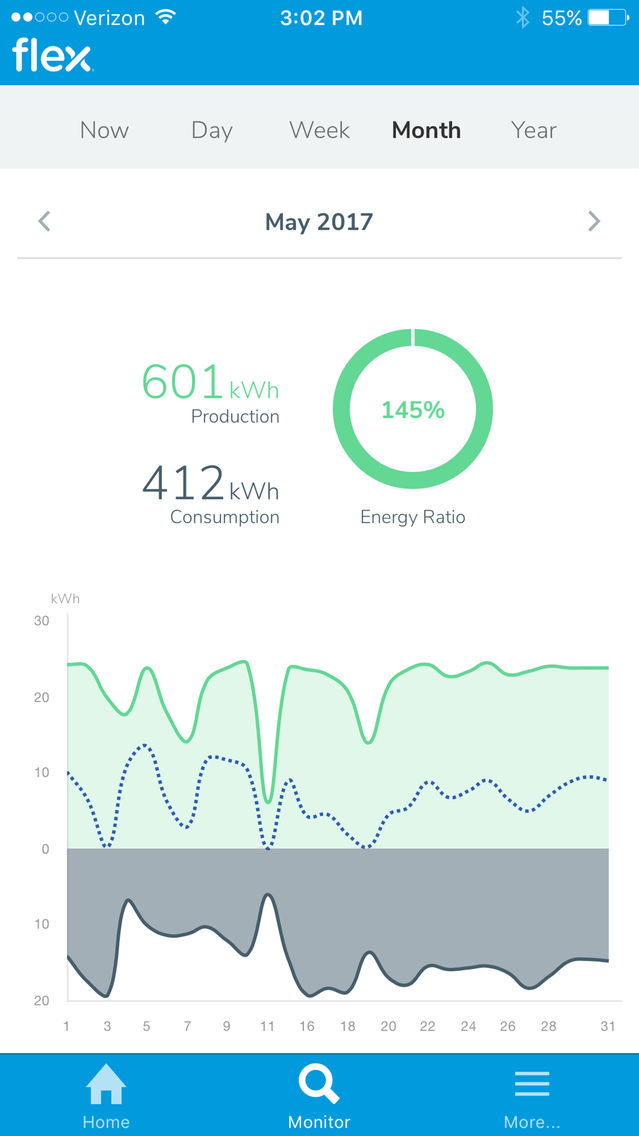Image resolution: width=639 pixels, height=1136 pixels.
Task: Tap the May 2017 heading
Action: [x=319, y=222]
